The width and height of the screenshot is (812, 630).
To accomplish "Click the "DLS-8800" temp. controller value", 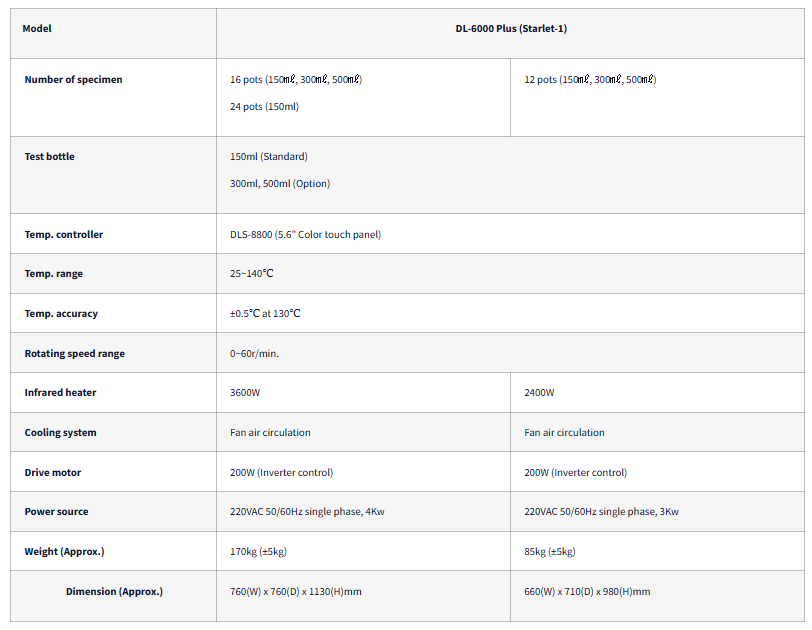I will pyautogui.click(x=305, y=235).
